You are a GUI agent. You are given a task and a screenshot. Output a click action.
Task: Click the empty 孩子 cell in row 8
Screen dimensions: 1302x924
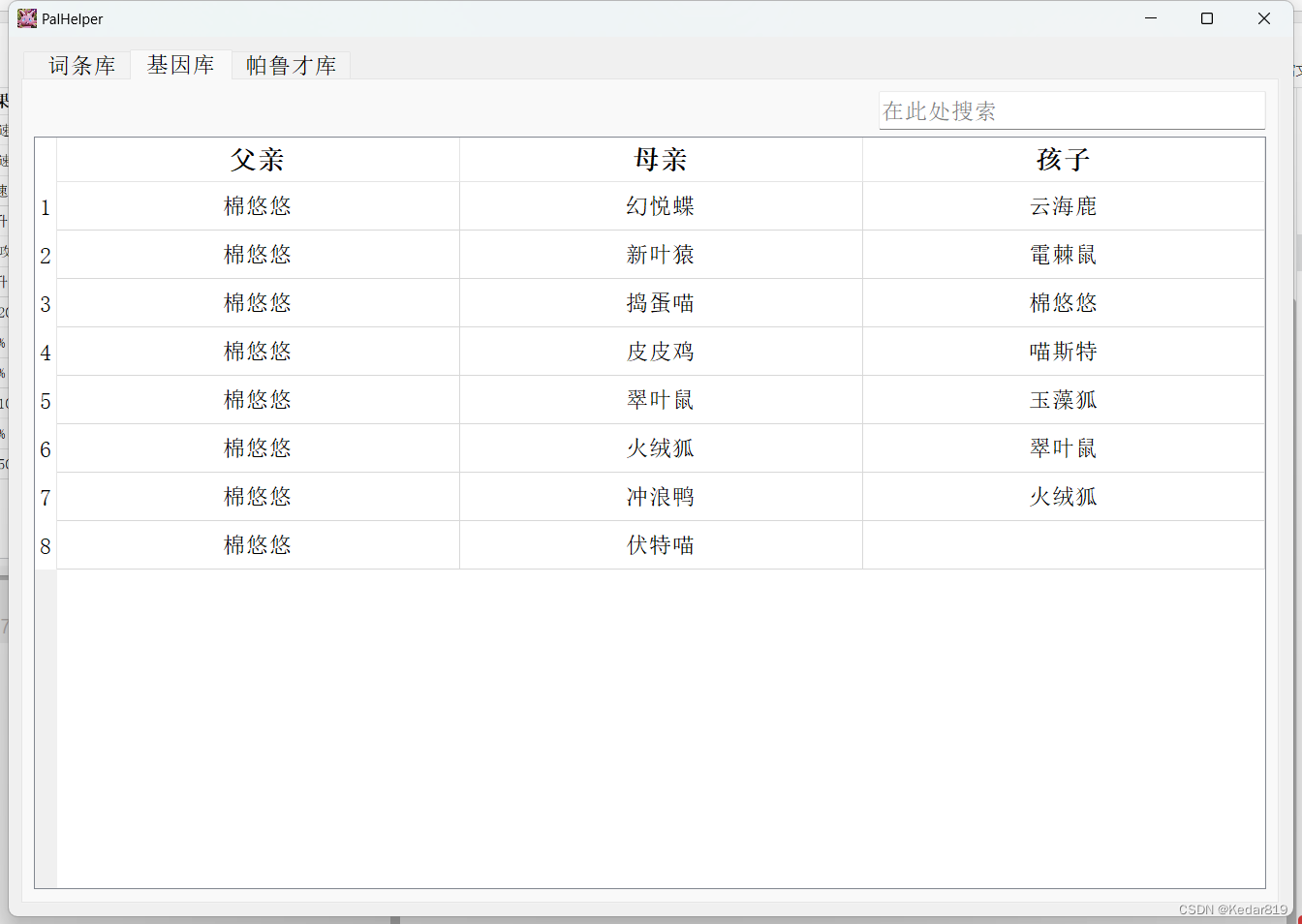point(1064,545)
